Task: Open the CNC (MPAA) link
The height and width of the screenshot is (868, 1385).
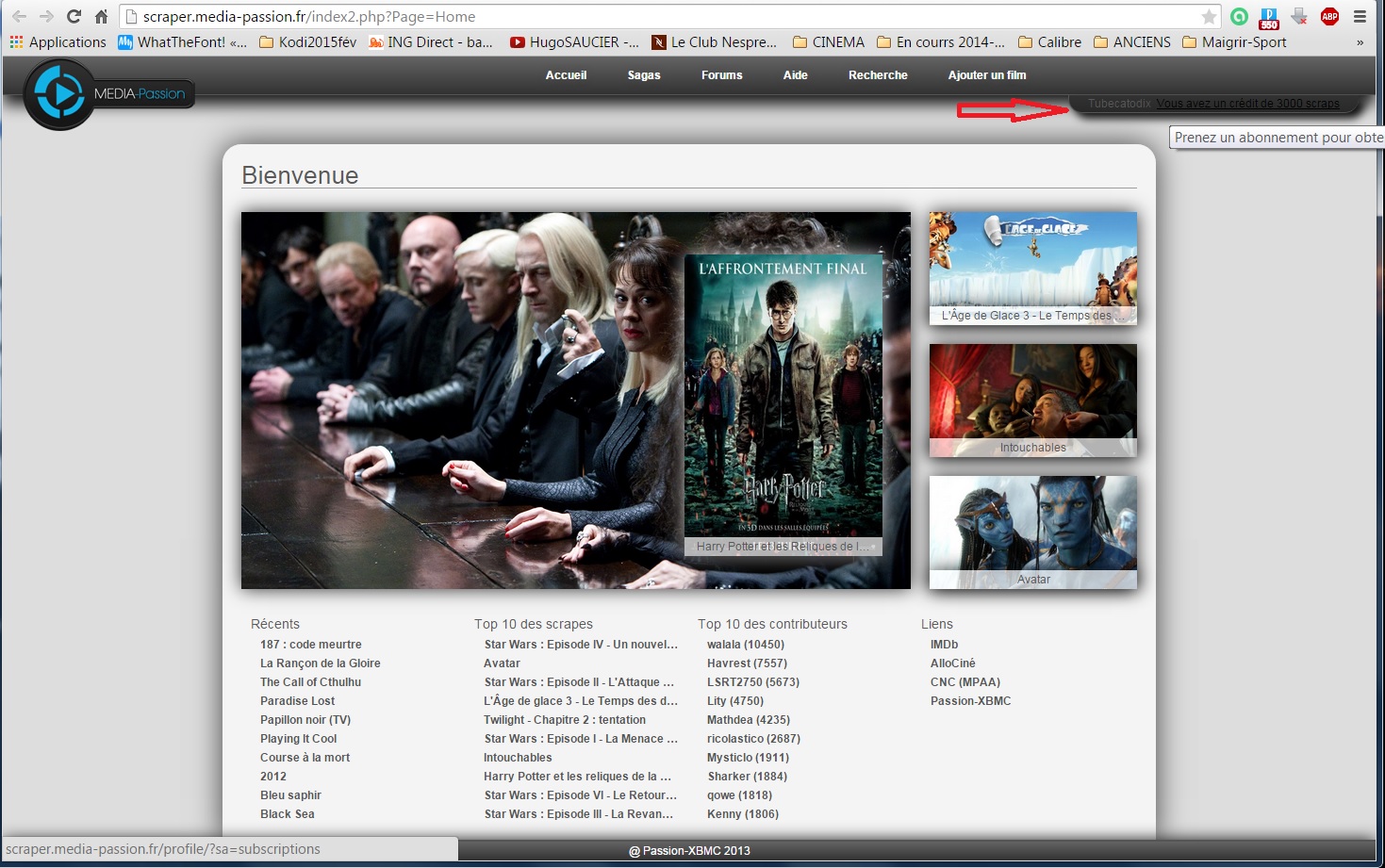Action: tap(965, 682)
